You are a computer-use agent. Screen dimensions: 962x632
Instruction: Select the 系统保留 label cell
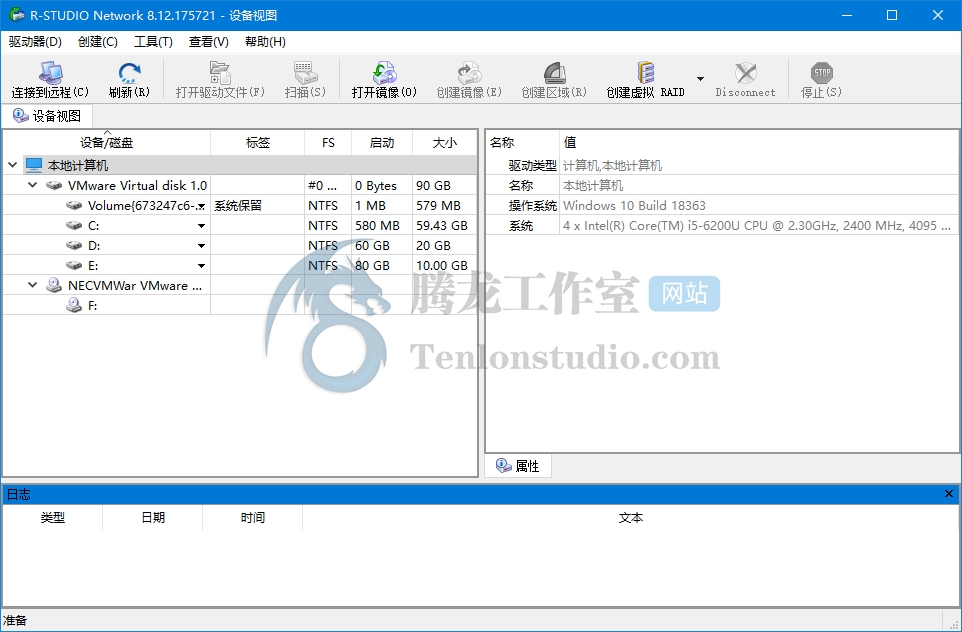tap(257, 206)
